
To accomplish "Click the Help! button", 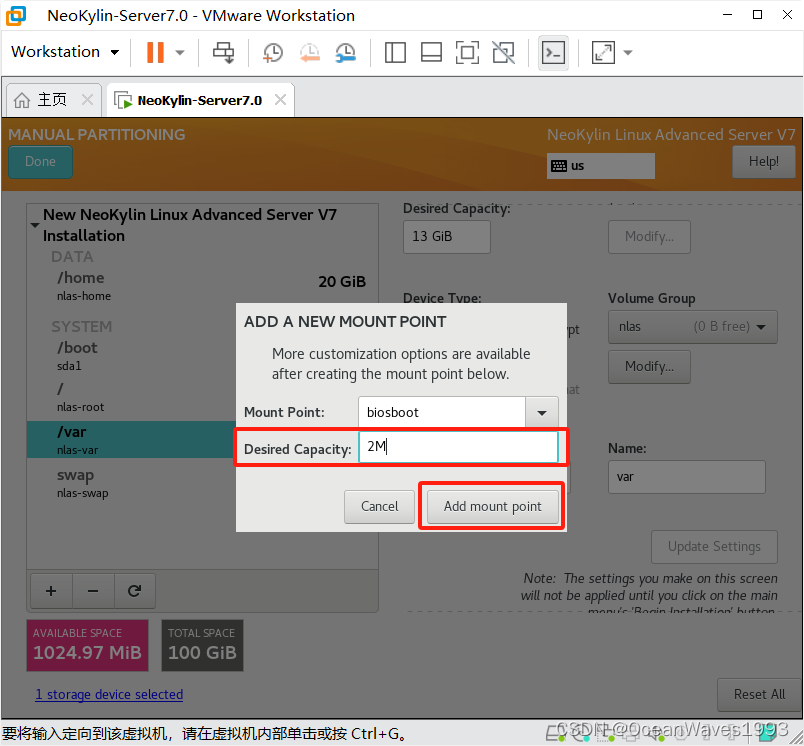I will (x=763, y=162).
